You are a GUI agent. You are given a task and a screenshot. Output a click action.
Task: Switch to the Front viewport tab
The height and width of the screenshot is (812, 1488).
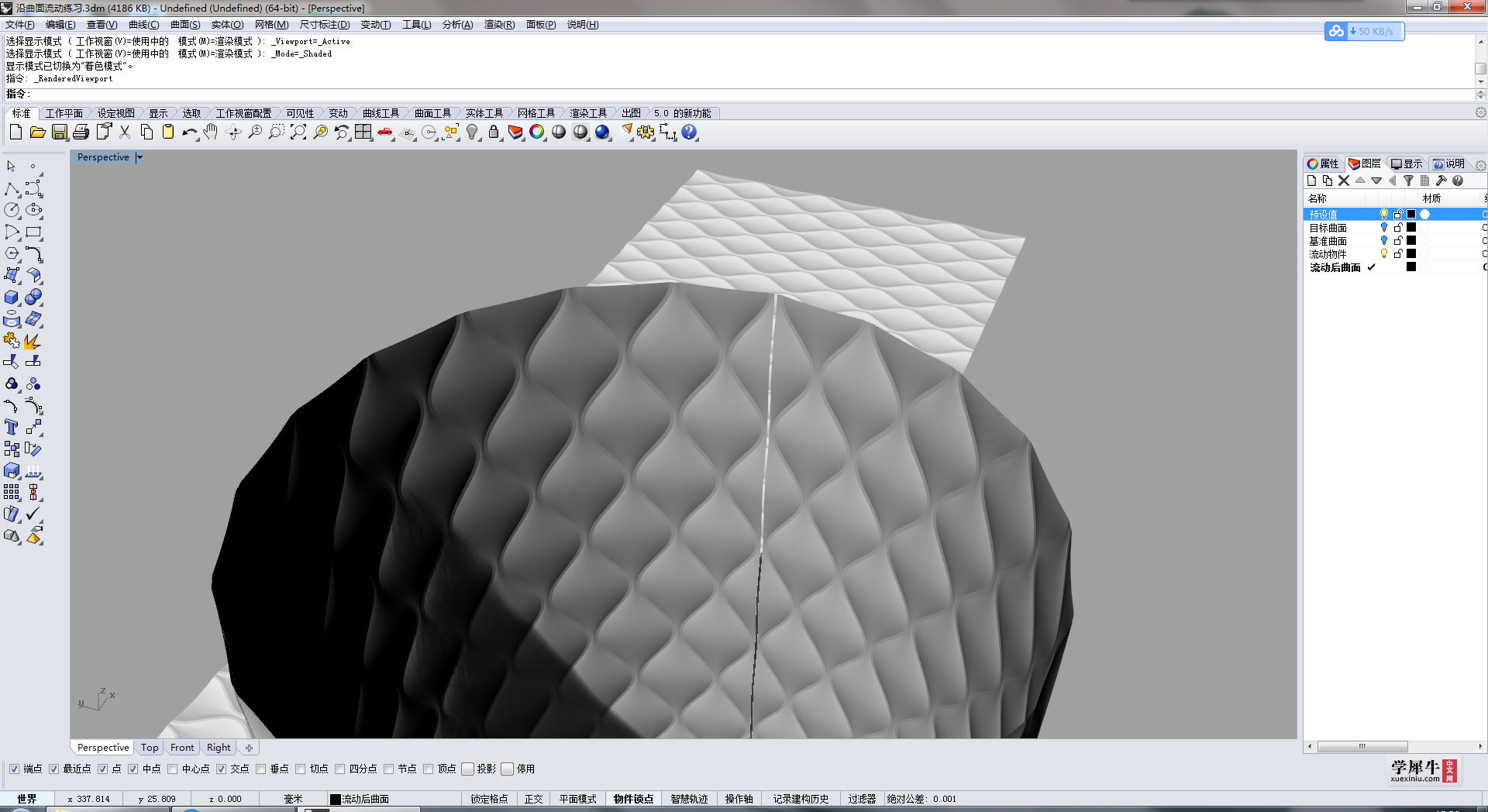(182, 748)
